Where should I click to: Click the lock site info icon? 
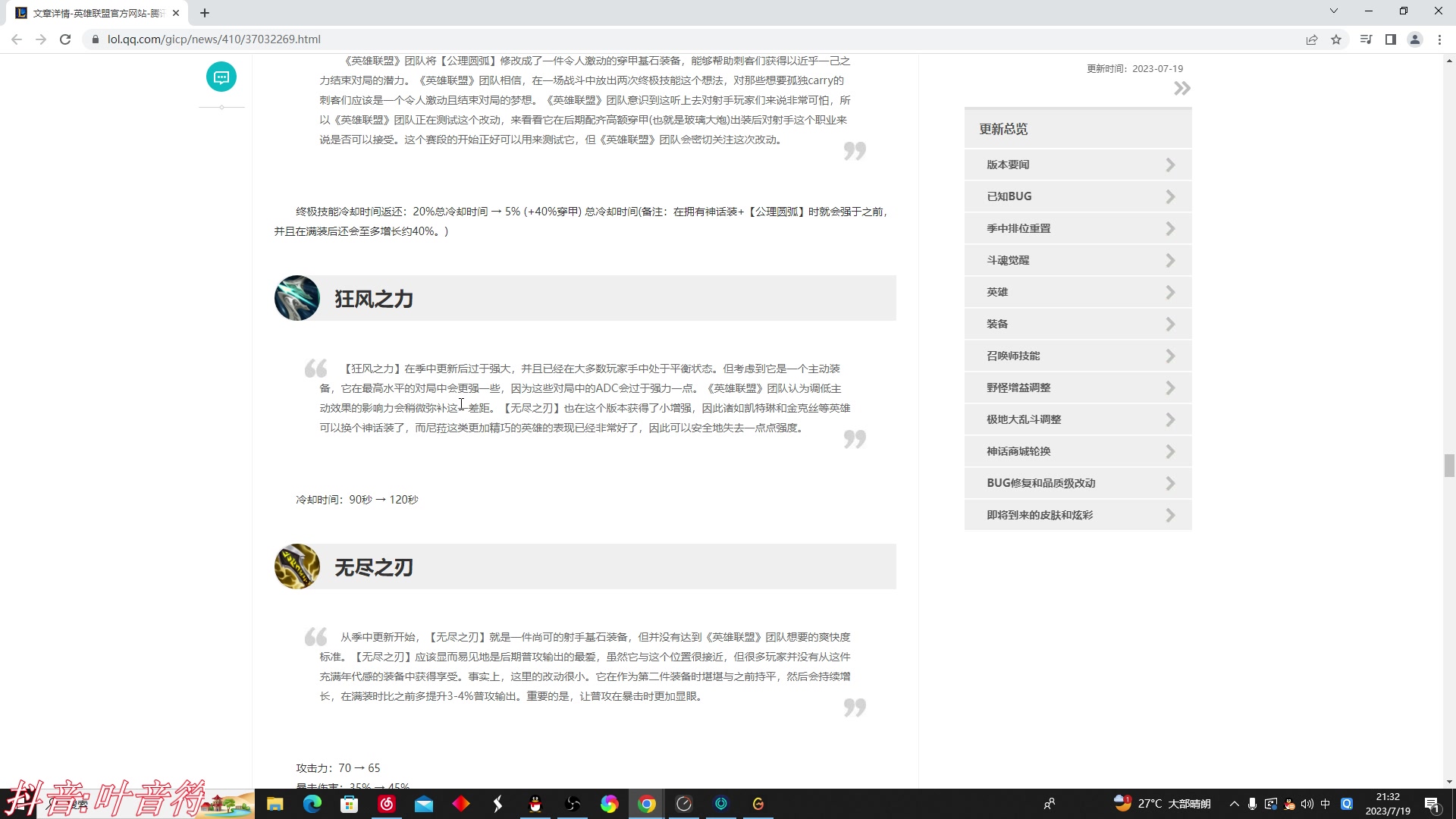pyautogui.click(x=95, y=39)
